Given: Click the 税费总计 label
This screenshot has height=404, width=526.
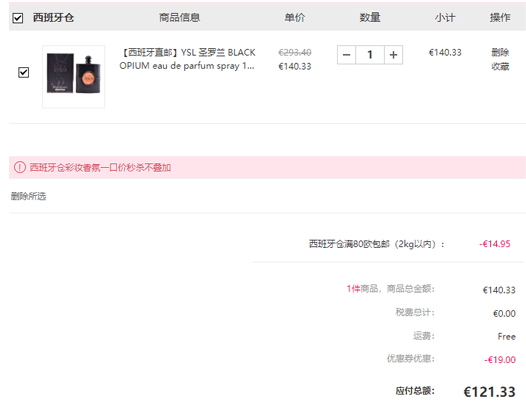Looking at the screenshot, I should tap(415, 312).
